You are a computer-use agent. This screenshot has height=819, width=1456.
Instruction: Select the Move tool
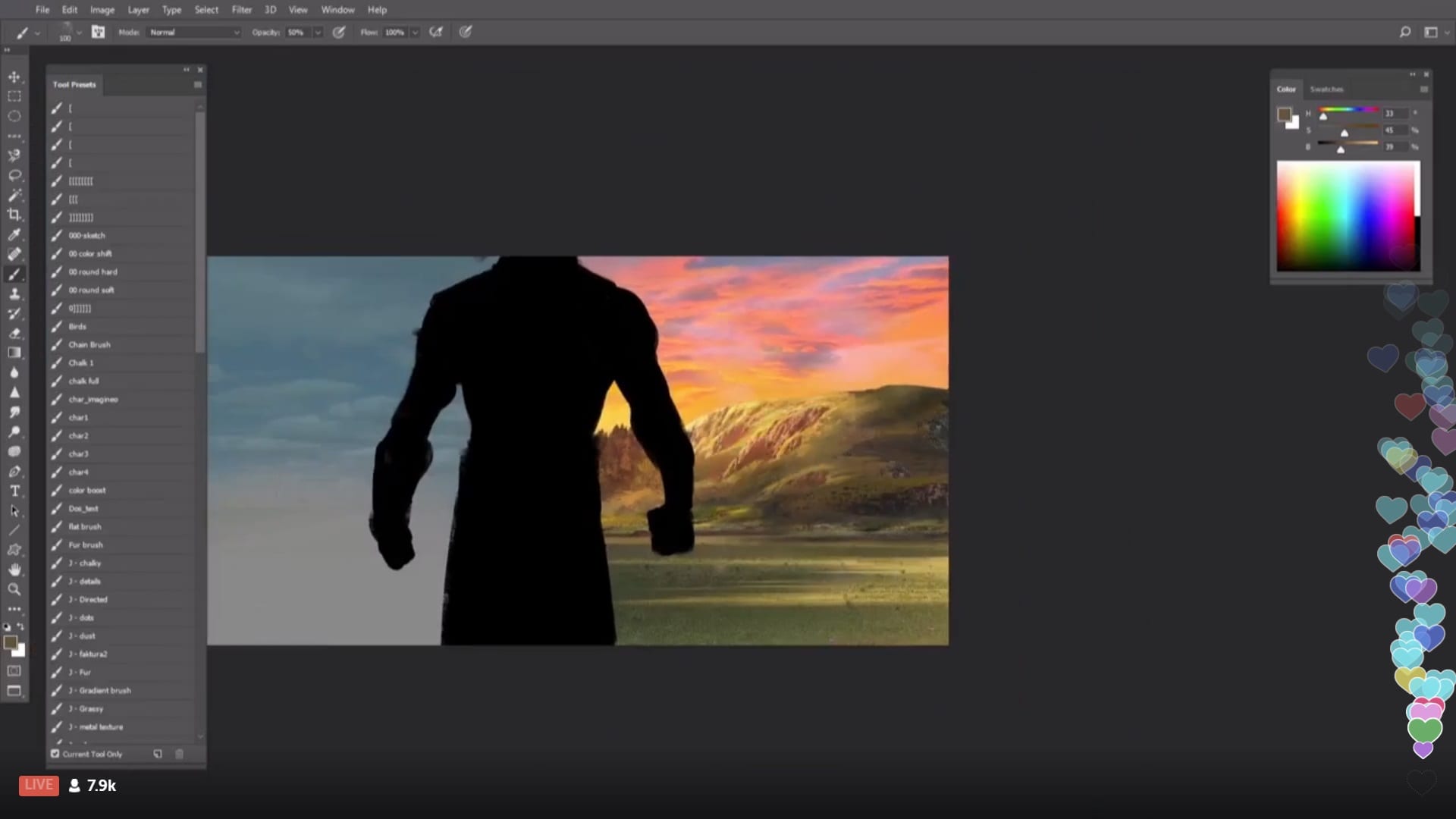[14, 77]
